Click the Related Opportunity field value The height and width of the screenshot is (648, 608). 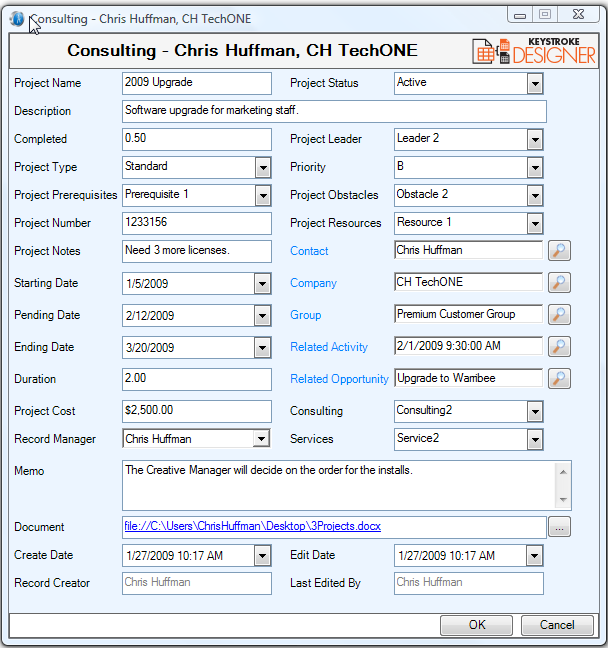(x=468, y=379)
